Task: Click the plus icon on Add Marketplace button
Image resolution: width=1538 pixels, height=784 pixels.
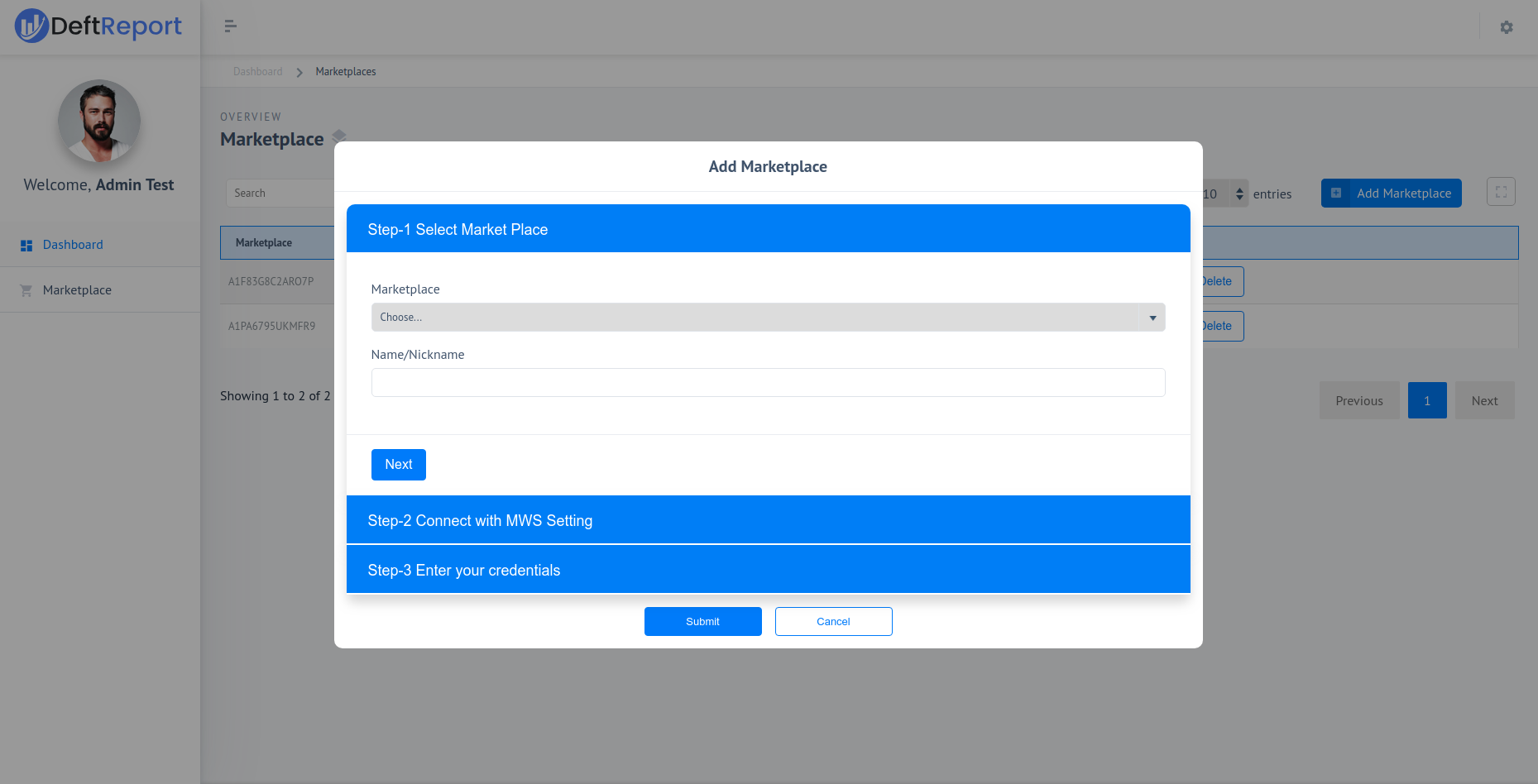Action: click(x=1336, y=193)
